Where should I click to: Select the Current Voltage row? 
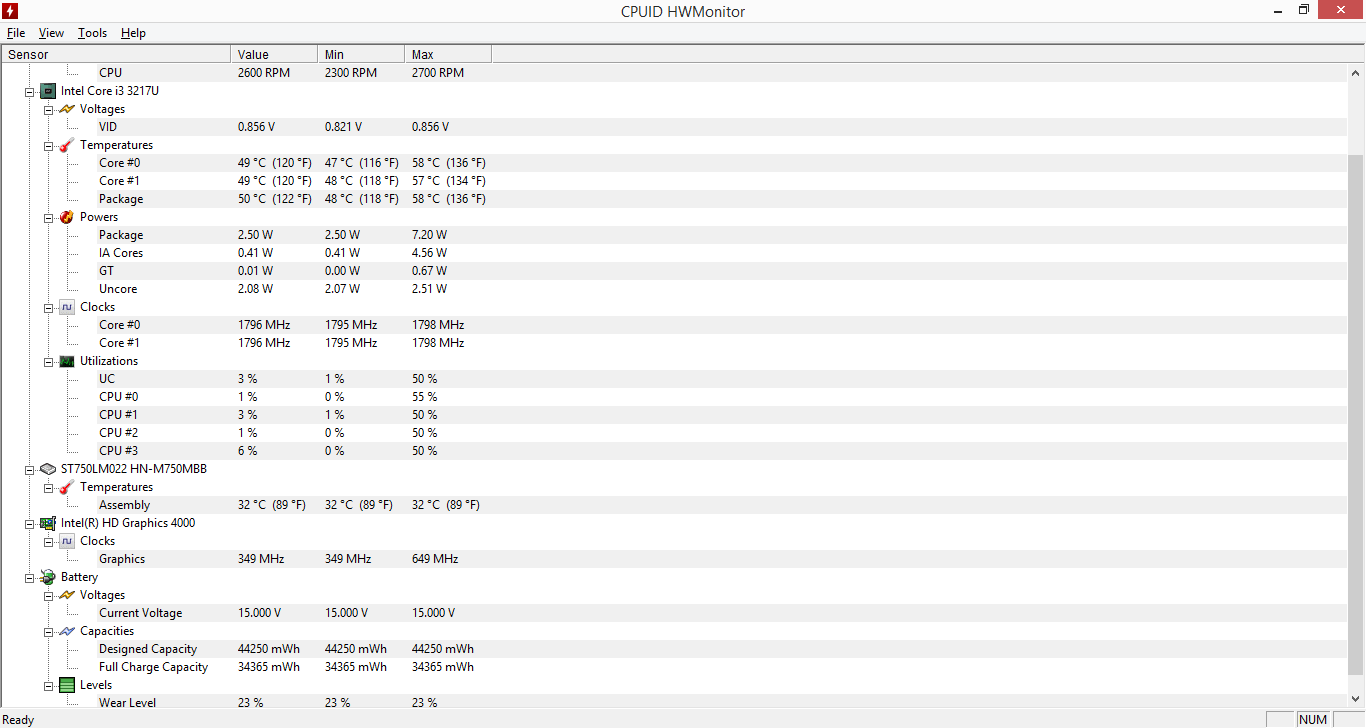pyautogui.click(x=674, y=613)
